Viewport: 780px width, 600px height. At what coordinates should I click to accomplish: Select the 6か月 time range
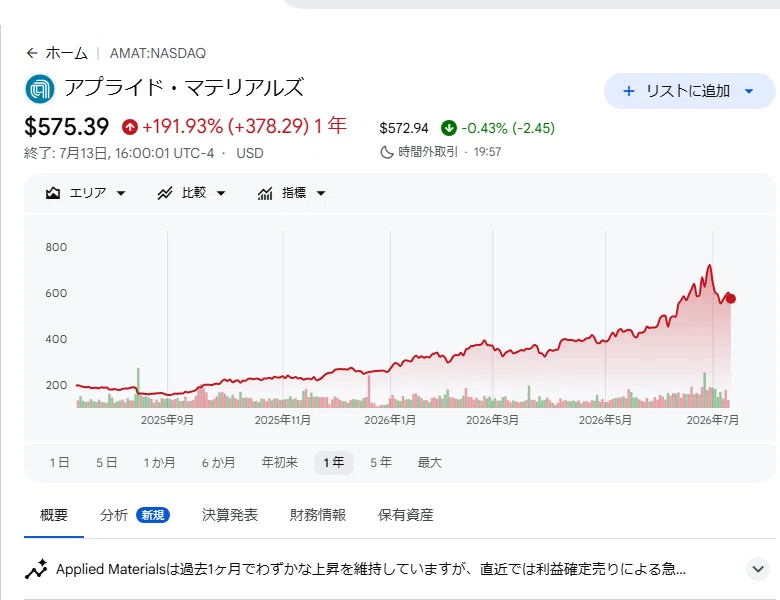pos(218,463)
